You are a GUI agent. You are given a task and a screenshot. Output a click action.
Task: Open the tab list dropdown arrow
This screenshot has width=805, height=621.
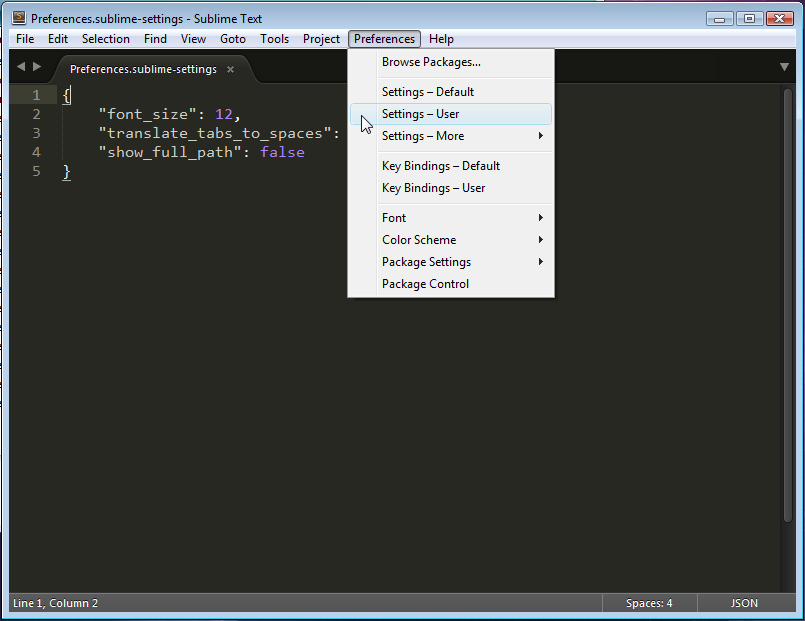click(784, 67)
